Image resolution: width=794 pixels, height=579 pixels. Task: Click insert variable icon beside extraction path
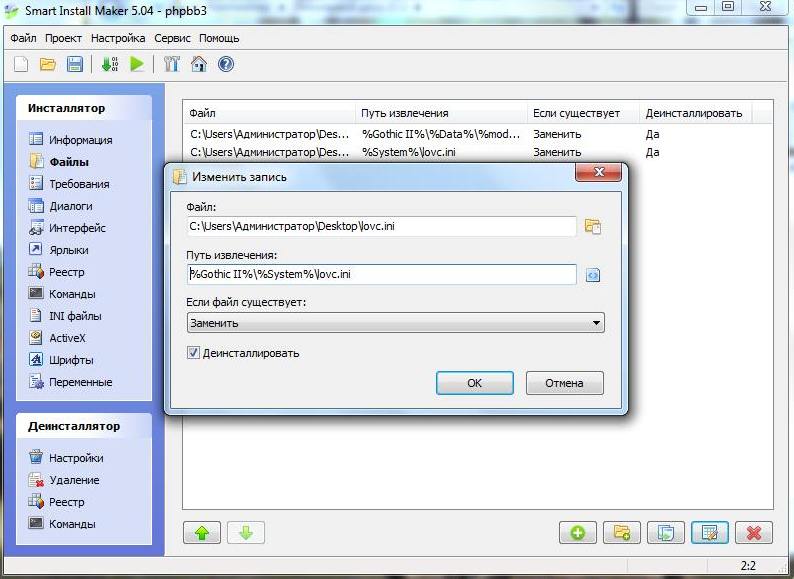[592, 275]
